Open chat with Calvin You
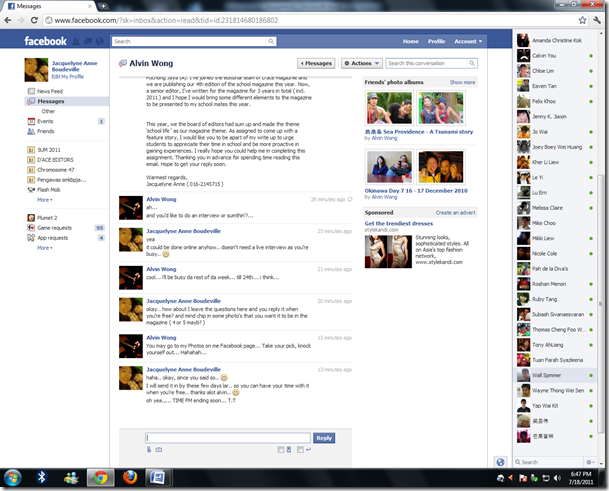Screen dimensions: 609x491 555,56
